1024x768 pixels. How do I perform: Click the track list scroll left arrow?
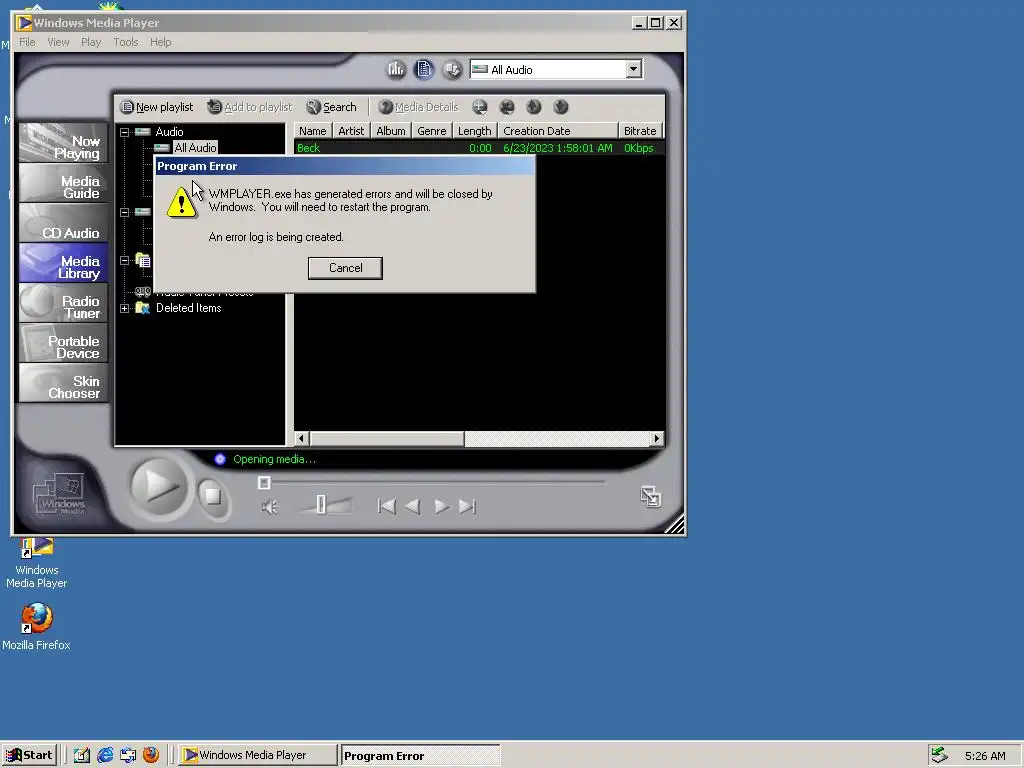(x=302, y=439)
